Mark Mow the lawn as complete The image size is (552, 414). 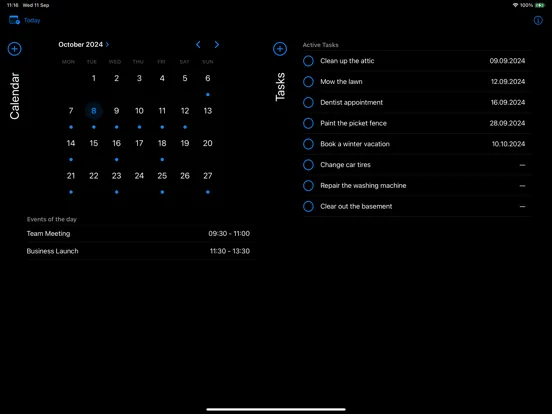click(x=308, y=82)
